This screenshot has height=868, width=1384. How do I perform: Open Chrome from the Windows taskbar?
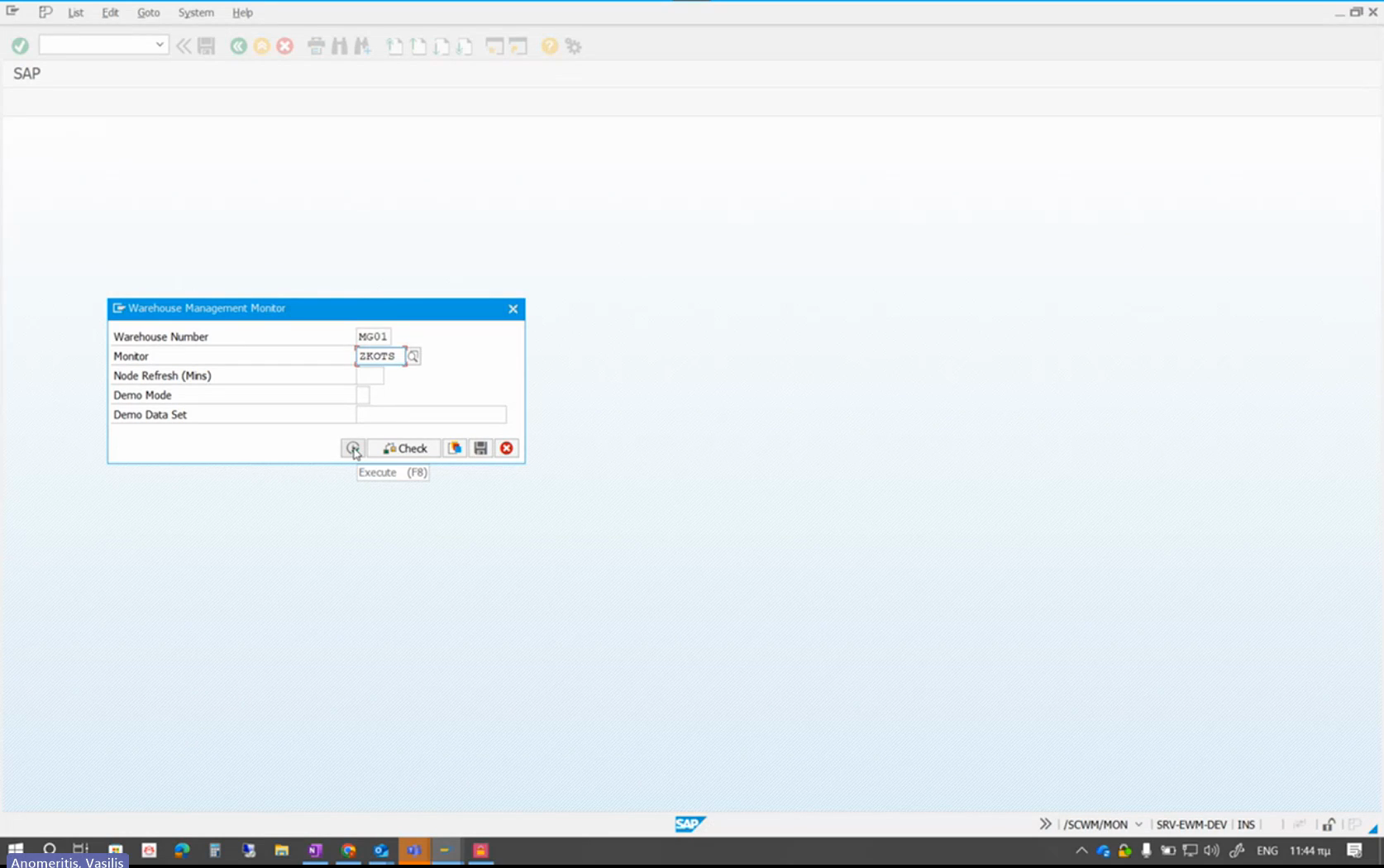click(x=348, y=851)
